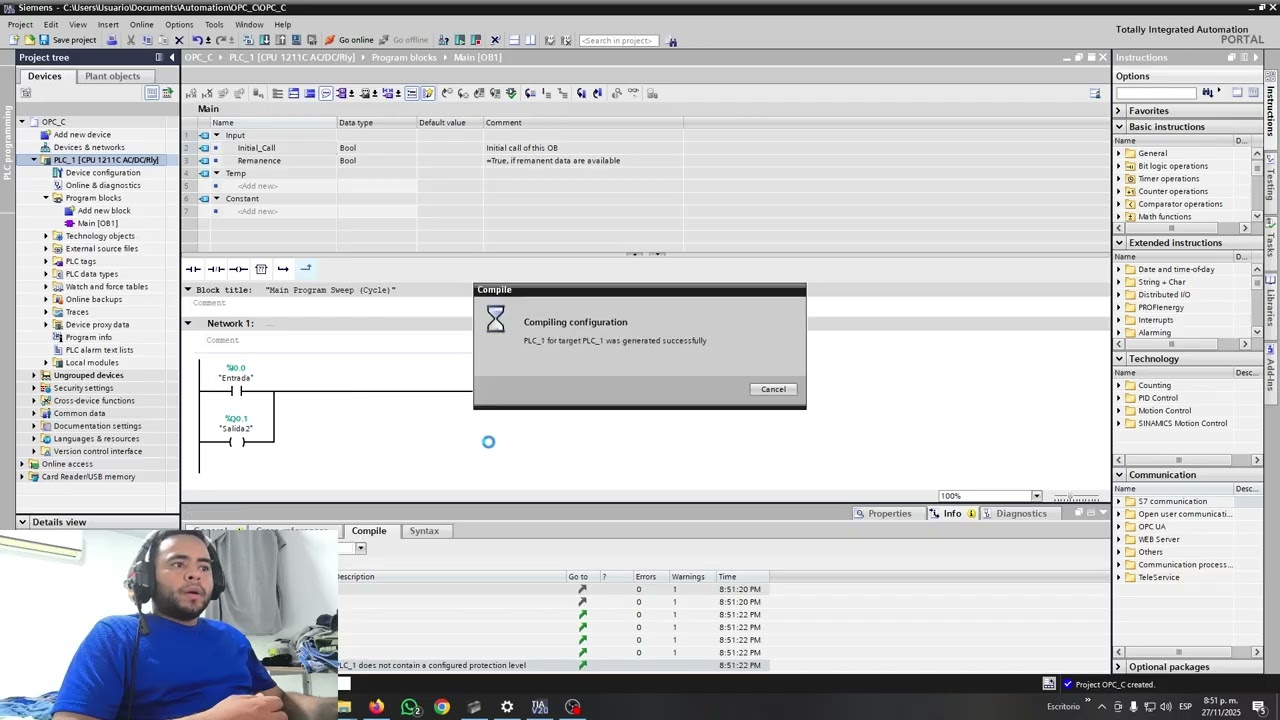This screenshot has width=1280, height=720.
Task: Click Save project in the toolbar
Action: pyautogui.click(x=68, y=40)
